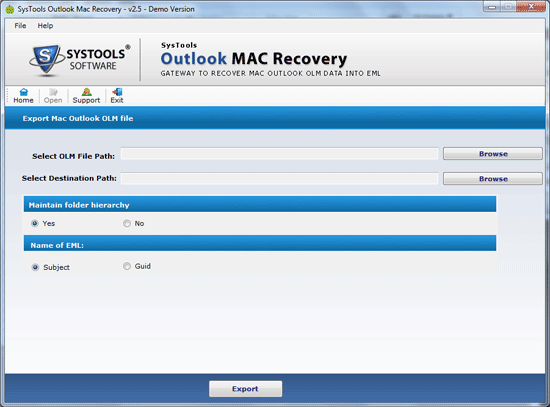The height and width of the screenshot is (407, 550).
Task: Select No for maintain folder hierarchy
Action: 127,223
